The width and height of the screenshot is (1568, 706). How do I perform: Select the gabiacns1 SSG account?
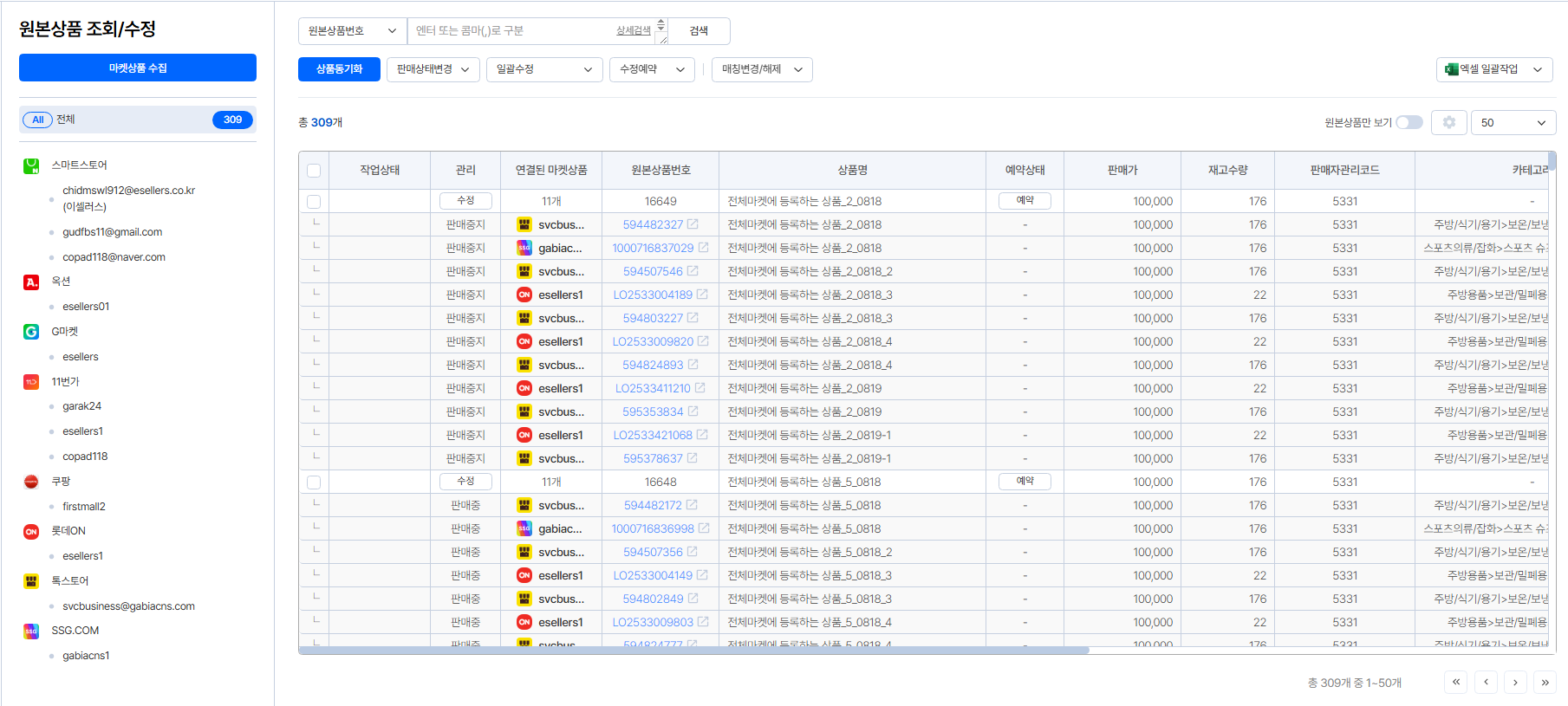[x=86, y=656]
